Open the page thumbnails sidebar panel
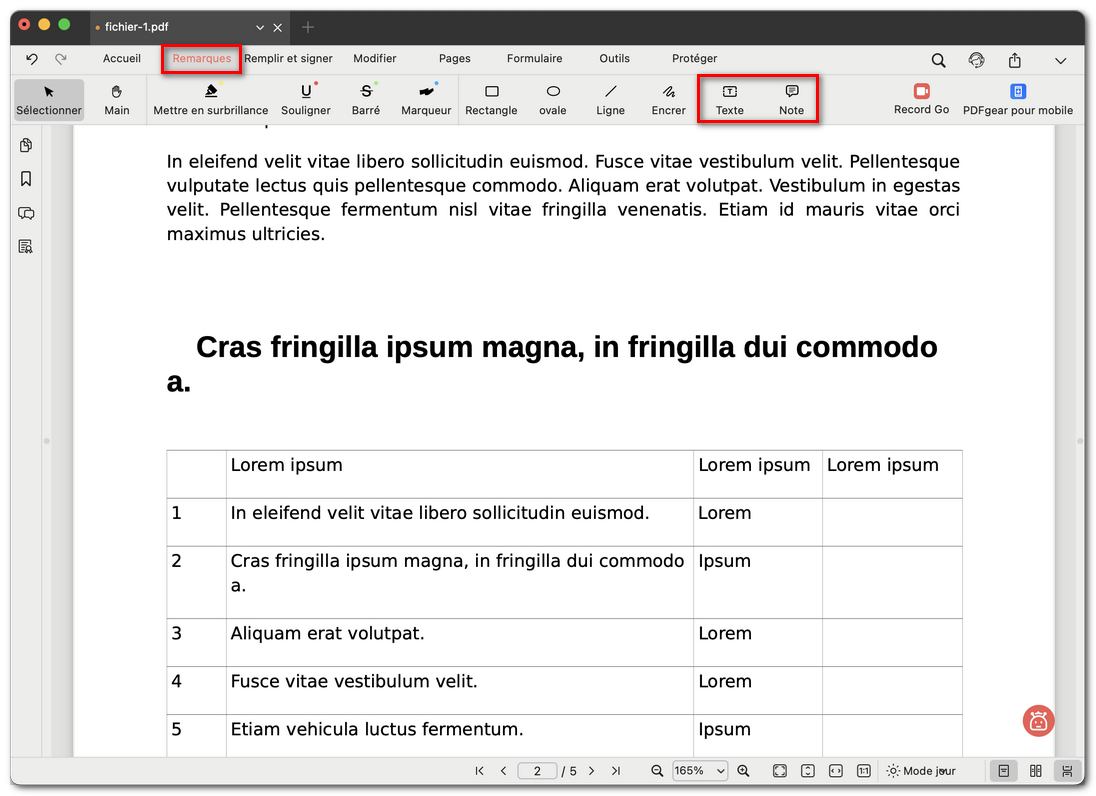Image resolution: width=1096 pixels, height=796 pixels. pos(26,145)
